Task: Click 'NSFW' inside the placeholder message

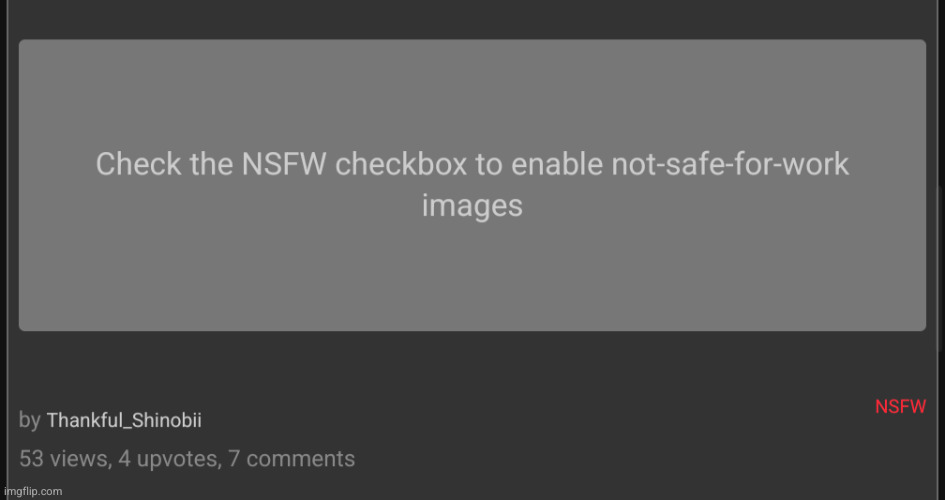Action: click(x=284, y=164)
